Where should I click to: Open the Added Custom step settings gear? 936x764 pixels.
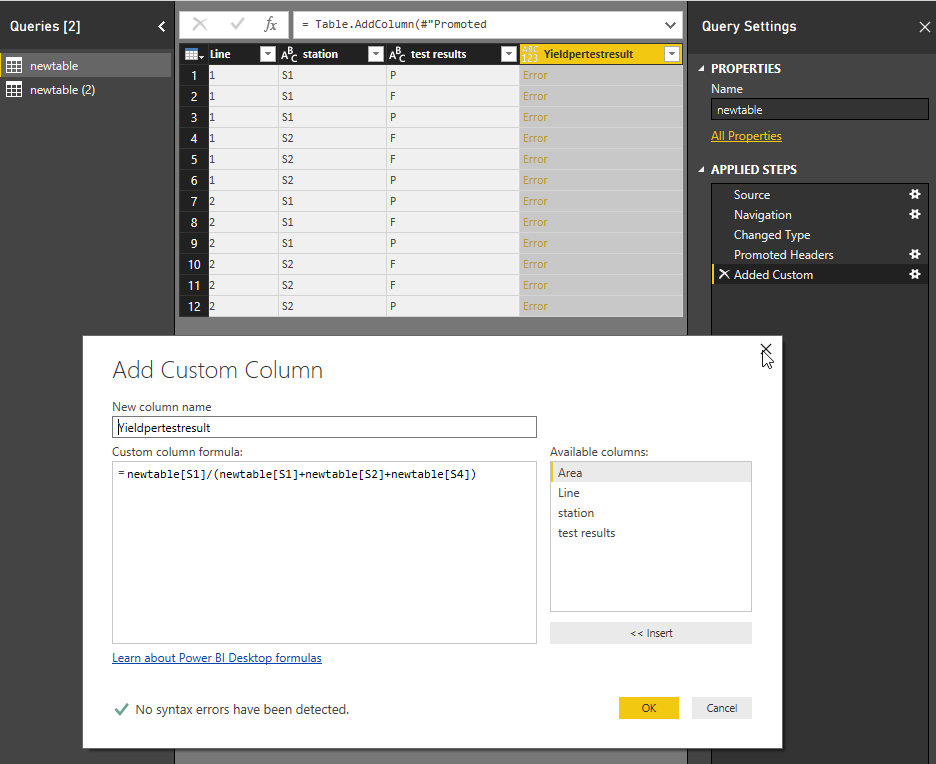(x=915, y=275)
